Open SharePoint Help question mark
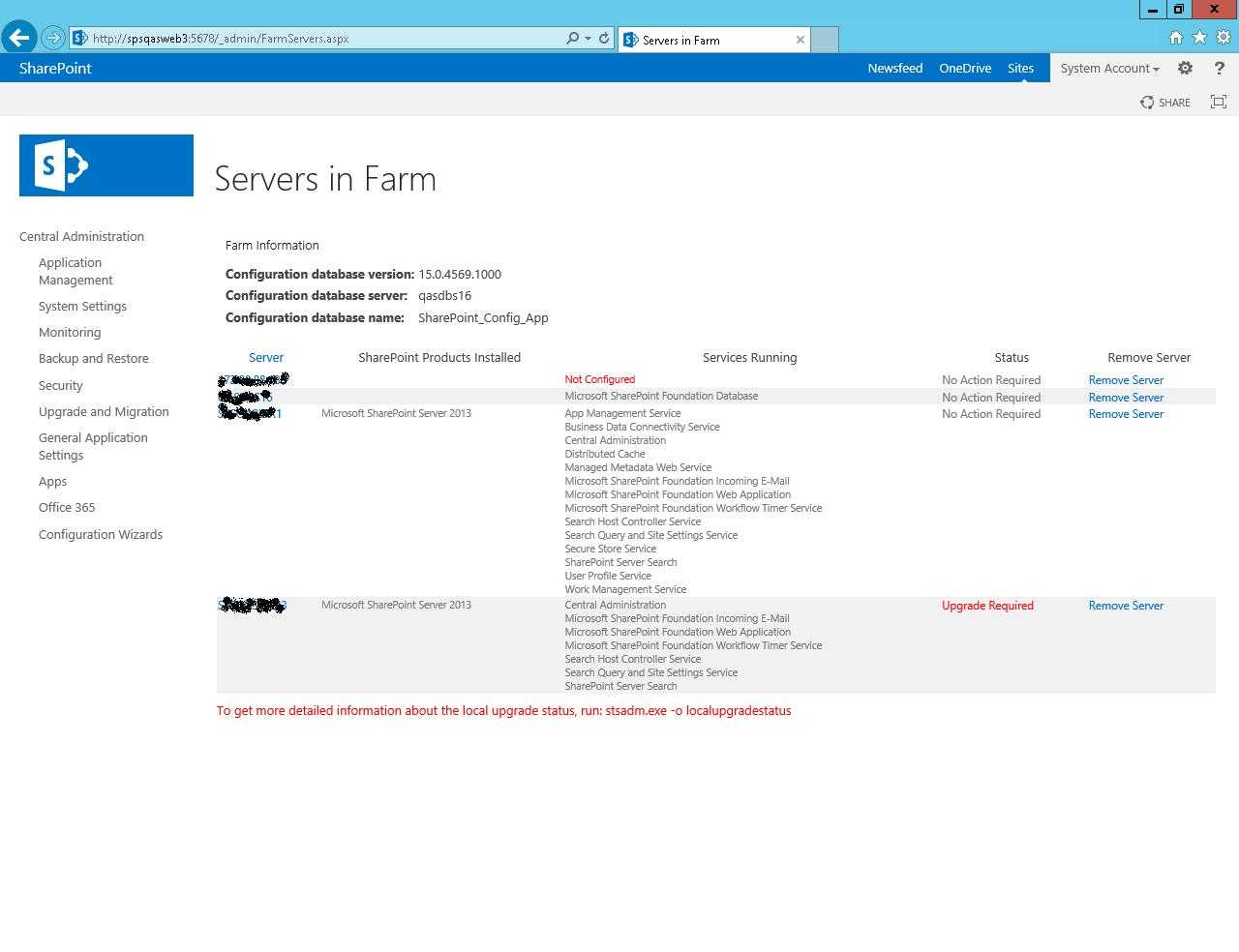Viewport: 1239px width, 952px height. pos(1220,68)
